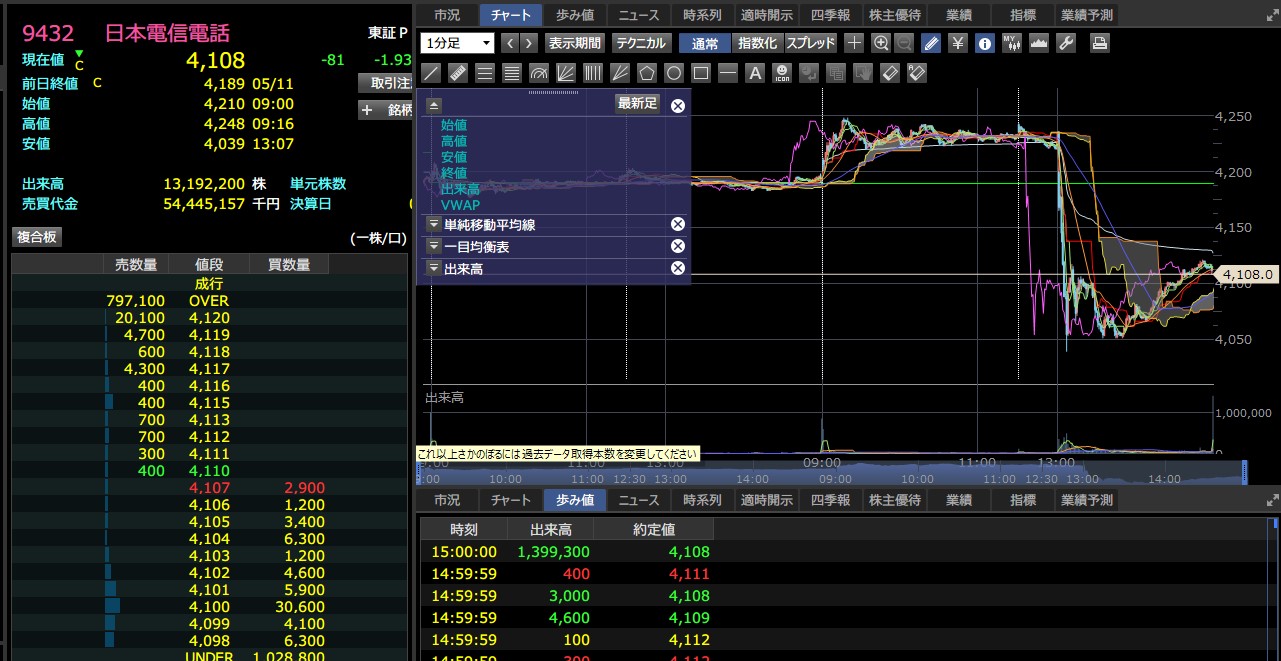The height and width of the screenshot is (661, 1281).
Task: Expand the 出来高 legend section
Action: [x=433, y=268]
